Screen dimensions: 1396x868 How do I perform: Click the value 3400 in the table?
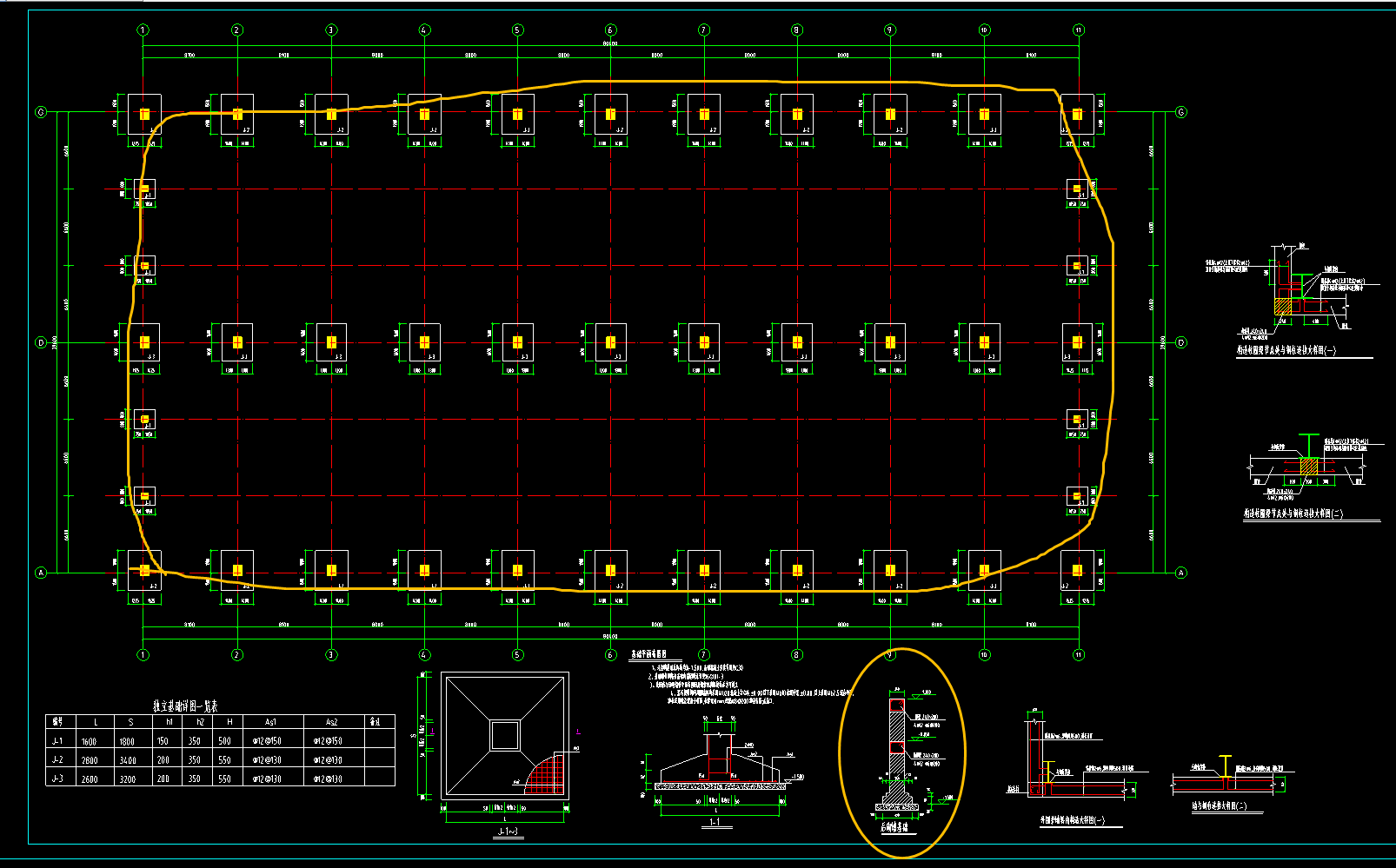coord(128,760)
